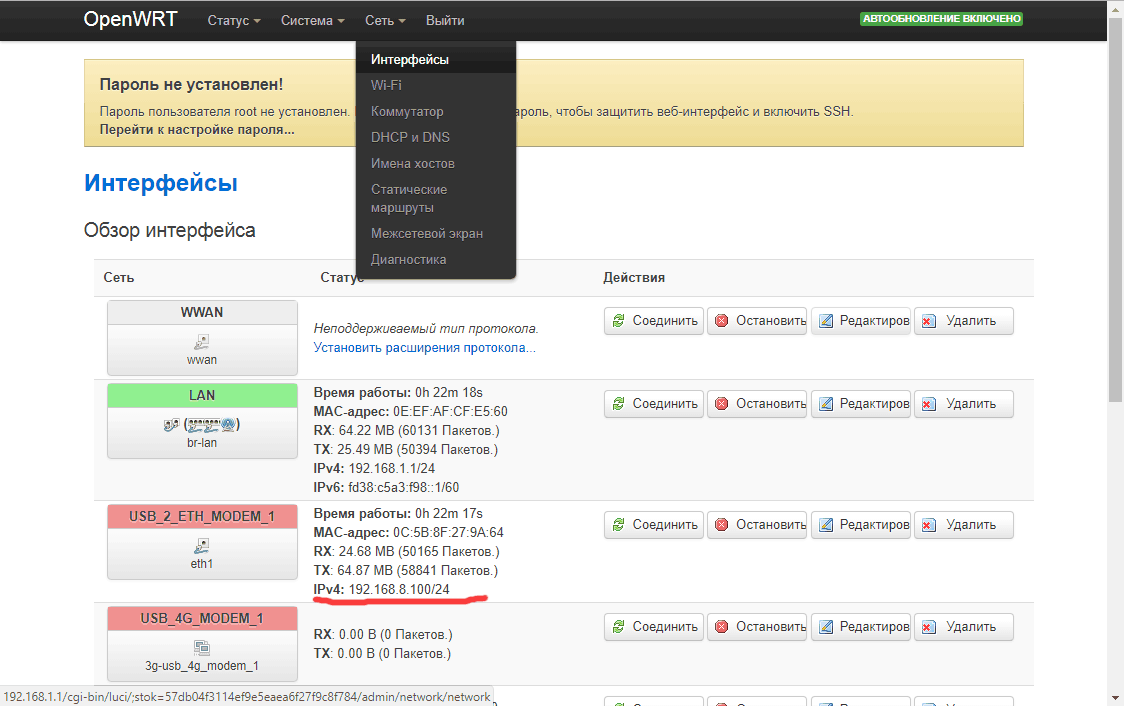Image resolution: width=1124 pixels, height=706 pixels.
Task: Open Диагностика menu entry
Action: [436, 259]
